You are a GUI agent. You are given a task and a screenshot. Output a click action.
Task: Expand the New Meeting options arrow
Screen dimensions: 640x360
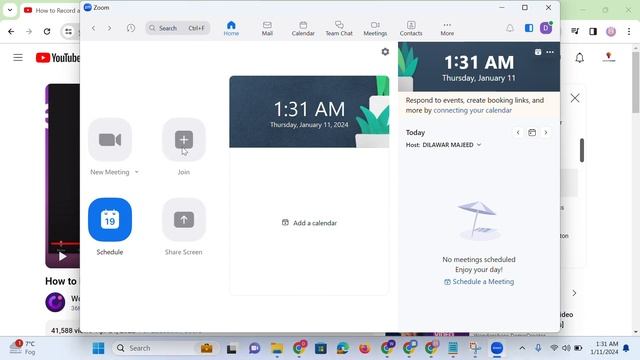coord(137,172)
